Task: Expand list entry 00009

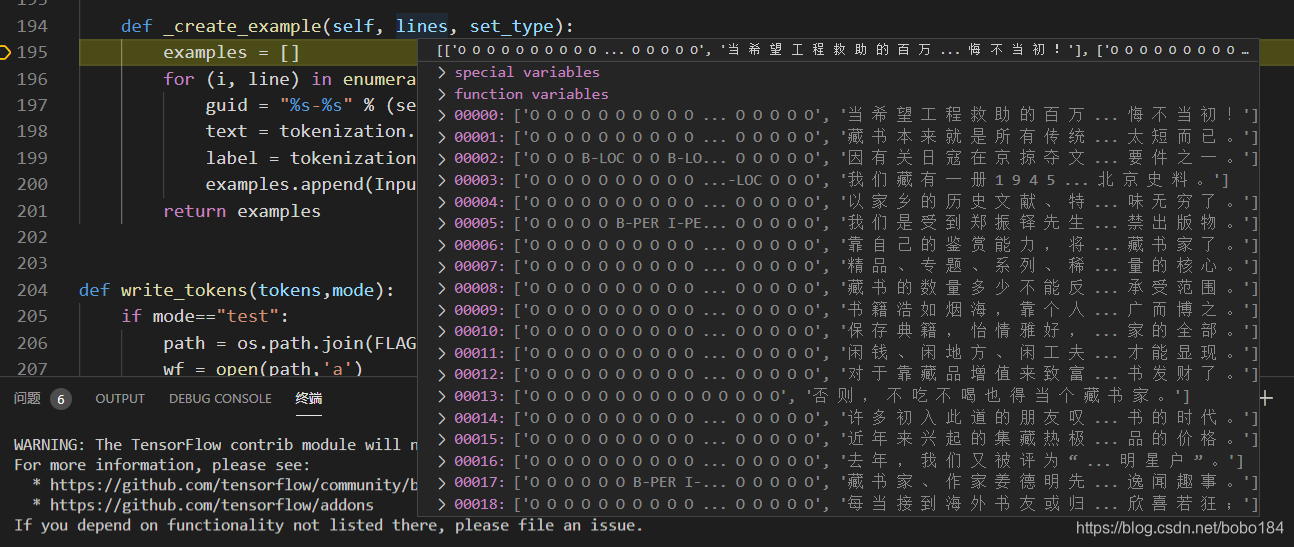Action: click(x=442, y=309)
